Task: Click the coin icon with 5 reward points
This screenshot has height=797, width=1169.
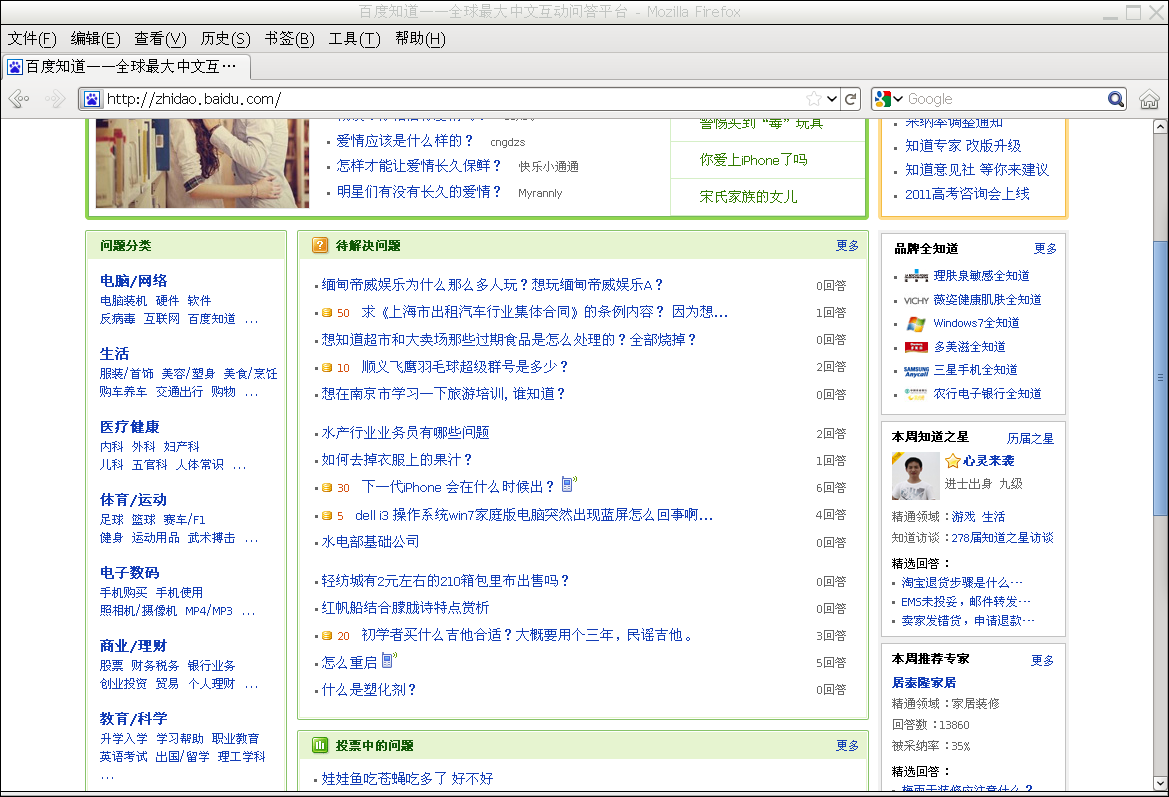Action: pos(327,515)
